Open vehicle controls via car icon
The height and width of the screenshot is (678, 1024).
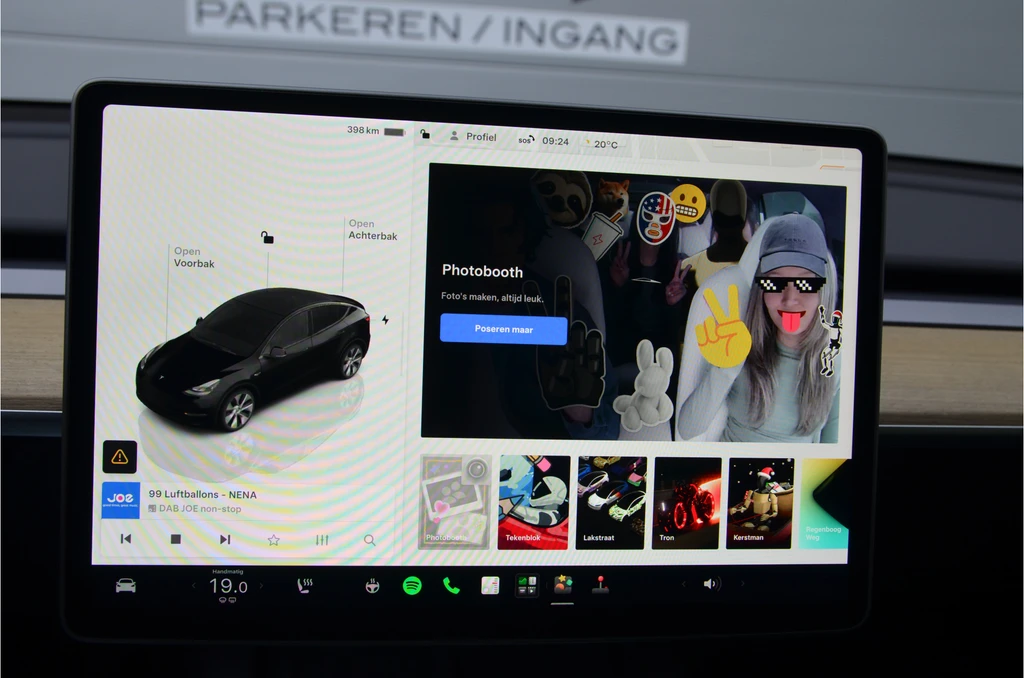click(125, 585)
